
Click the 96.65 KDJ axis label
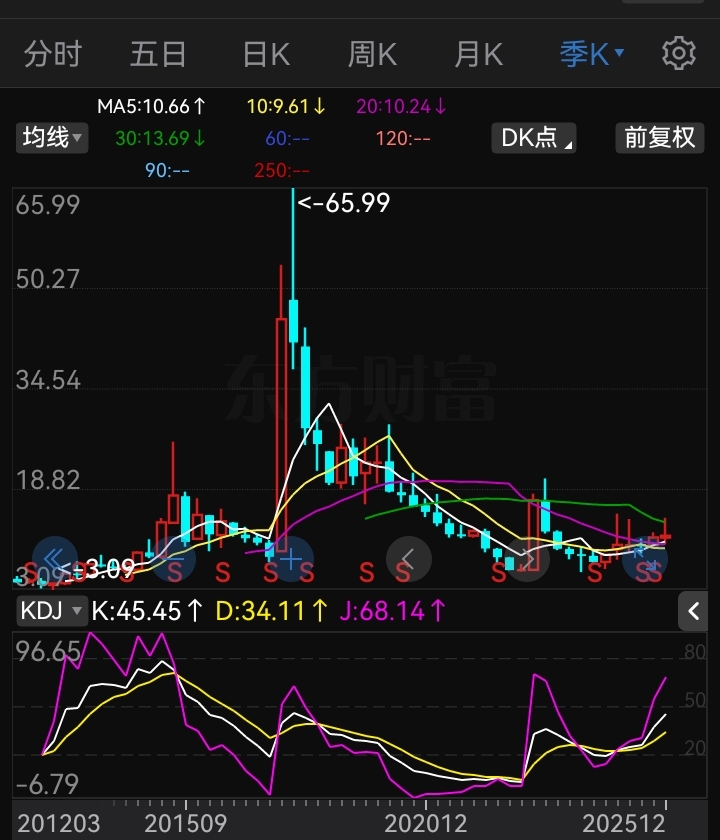pyautogui.click(x=48, y=651)
